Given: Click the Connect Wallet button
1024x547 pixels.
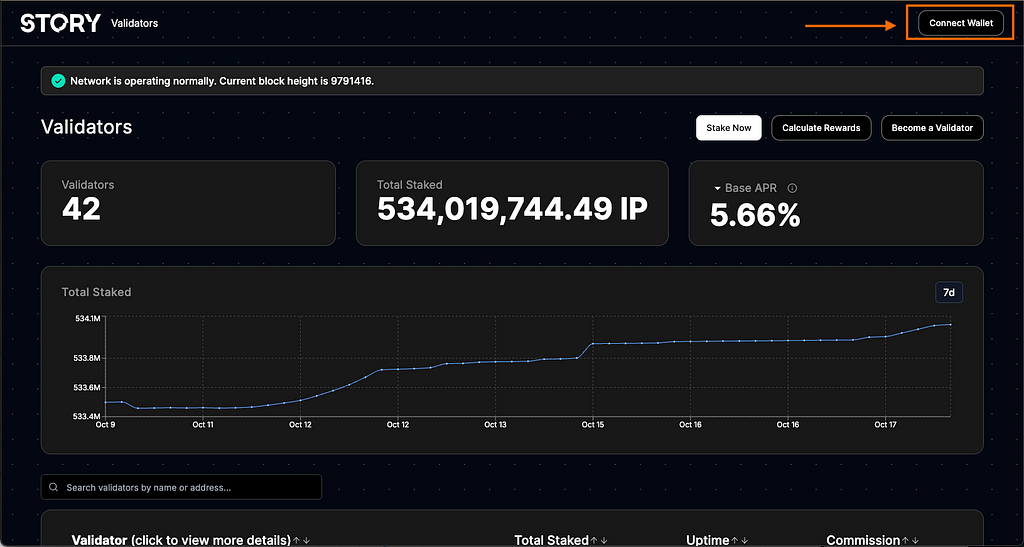Looking at the screenshot, I should pyautogui.click(x=961, y=23).
